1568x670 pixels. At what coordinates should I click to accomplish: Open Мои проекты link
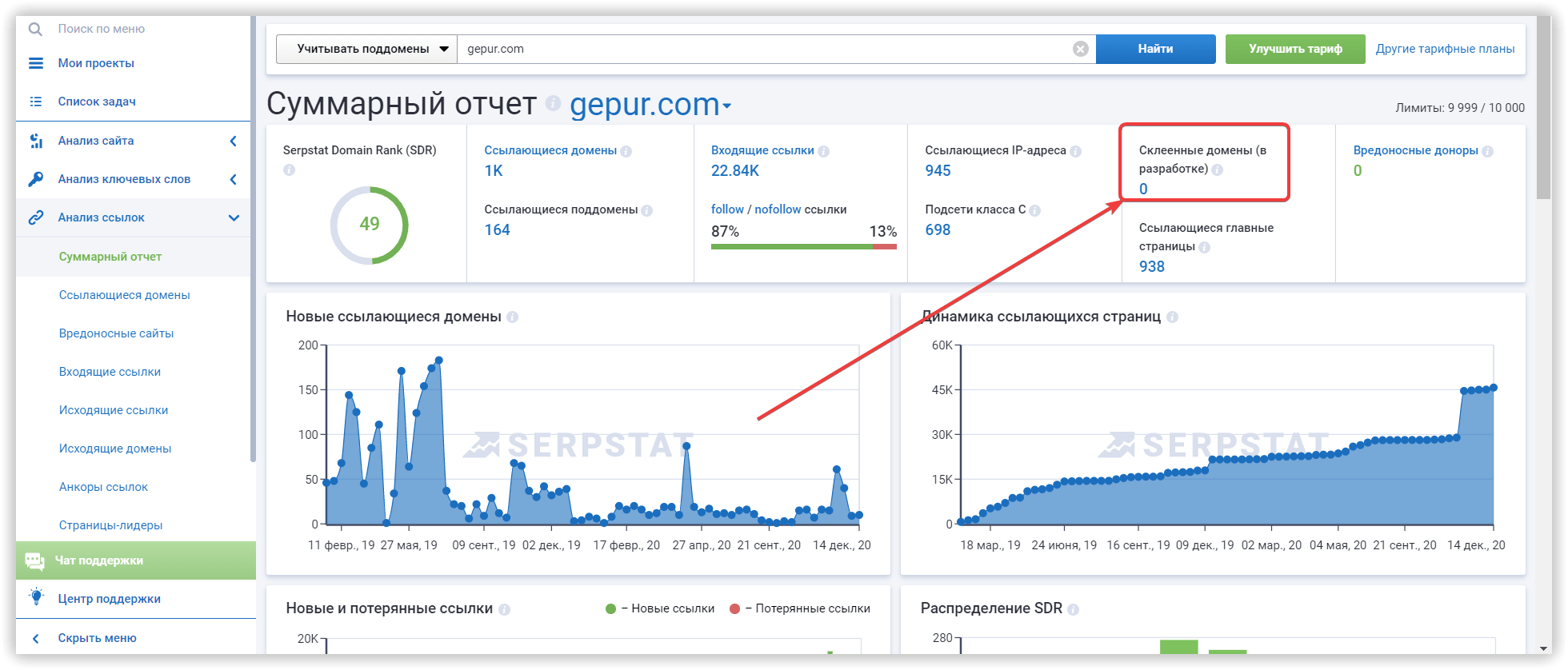pyautogui.click(x=96, y=63)
